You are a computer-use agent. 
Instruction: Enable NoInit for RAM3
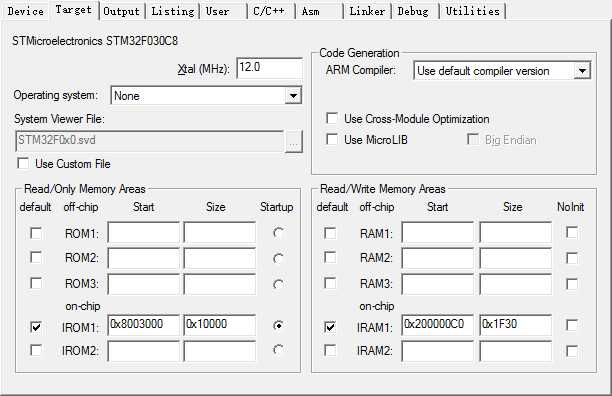click(x=572, y=284)
